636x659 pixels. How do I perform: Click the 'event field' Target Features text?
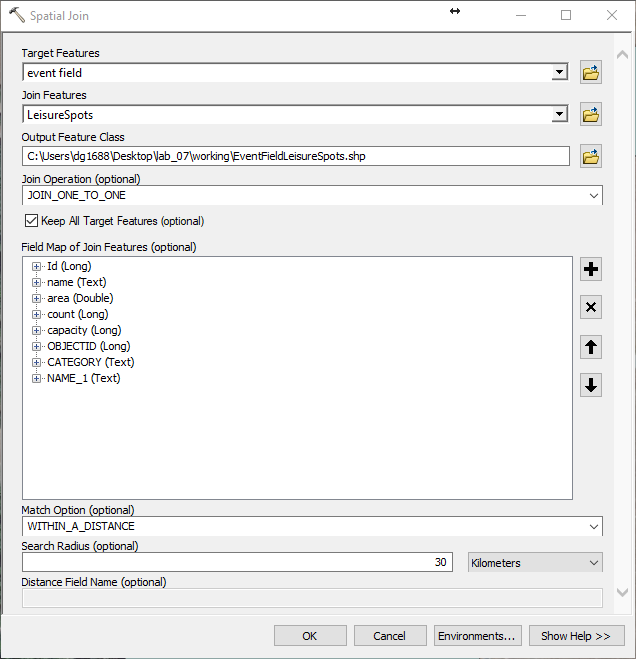tap(55, 73)
